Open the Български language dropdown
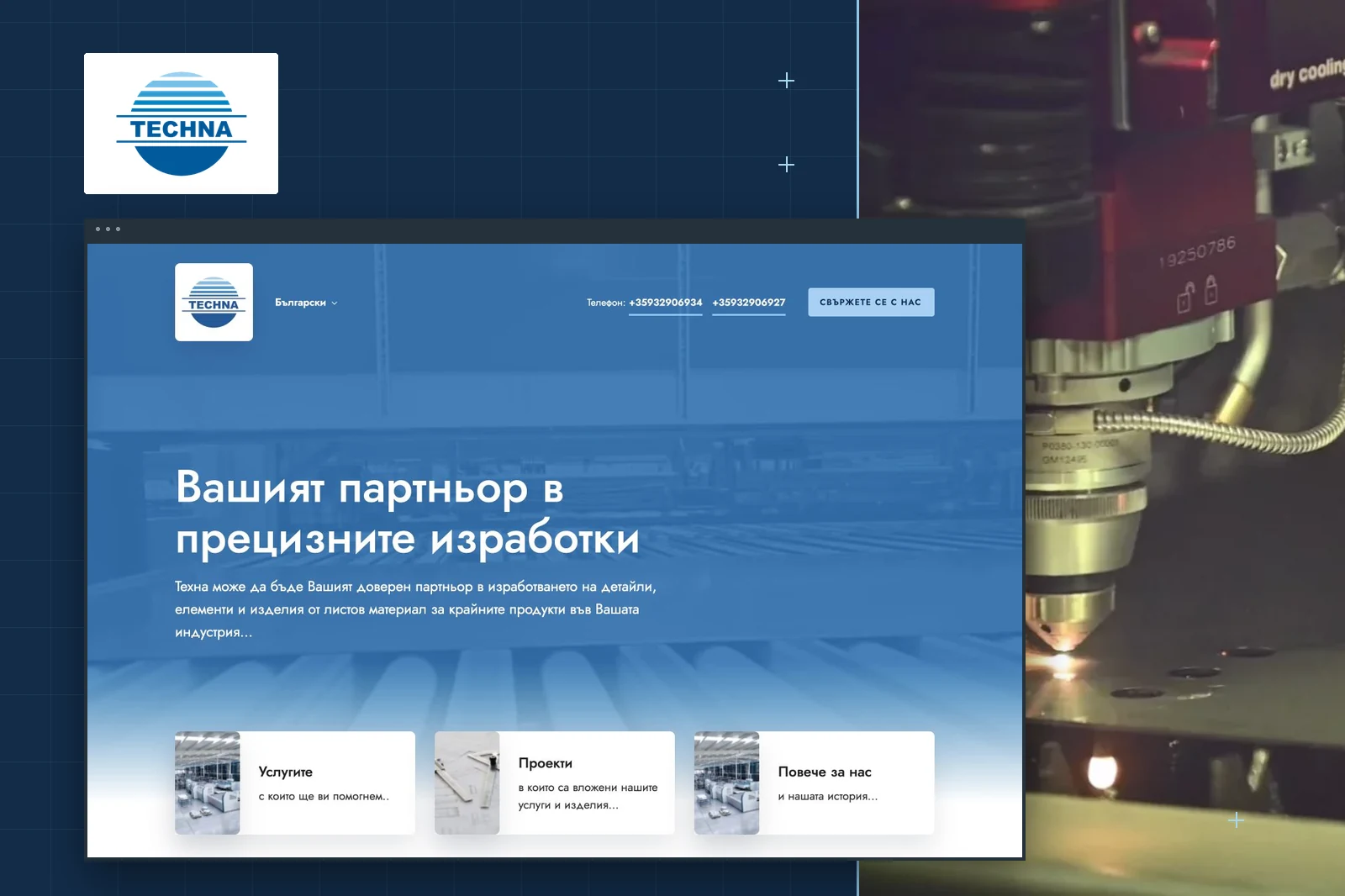The width and height of the screenshot is (1345, 896). pyautogui.click(x=306, y=303)
